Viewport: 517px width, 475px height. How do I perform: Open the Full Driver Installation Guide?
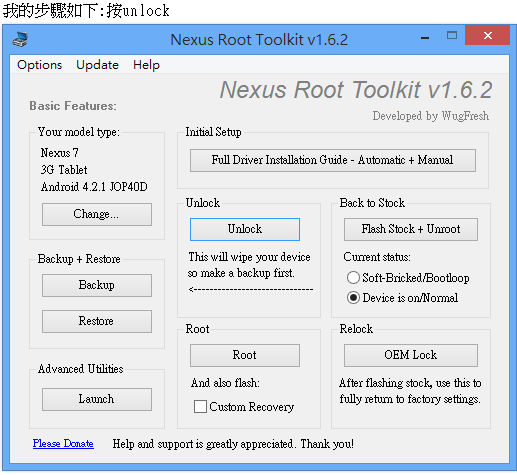333,160
